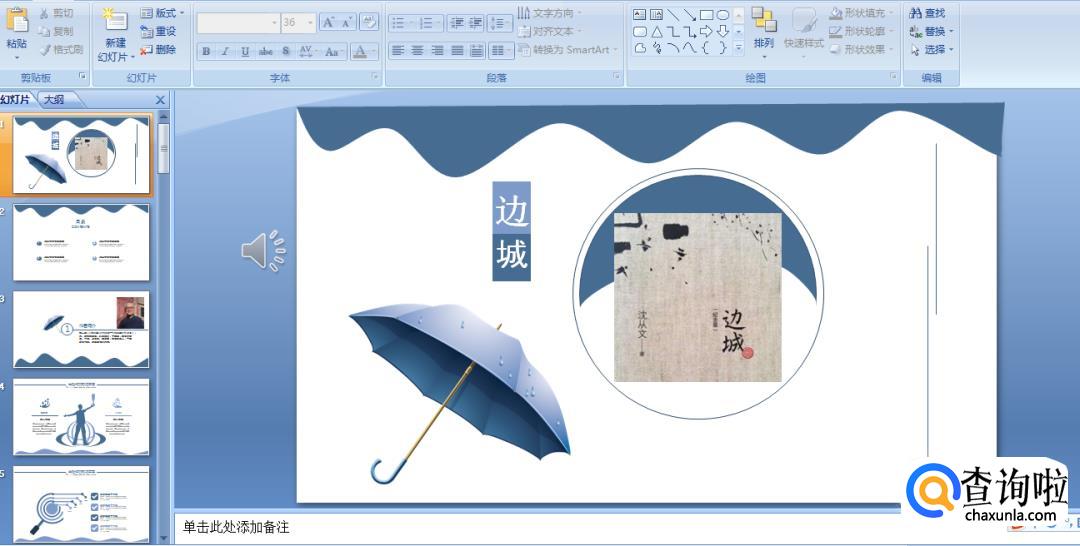Viewport: 1080px width, 546px height.
Task: Open the columns dropdown
Action: point(500,50)
